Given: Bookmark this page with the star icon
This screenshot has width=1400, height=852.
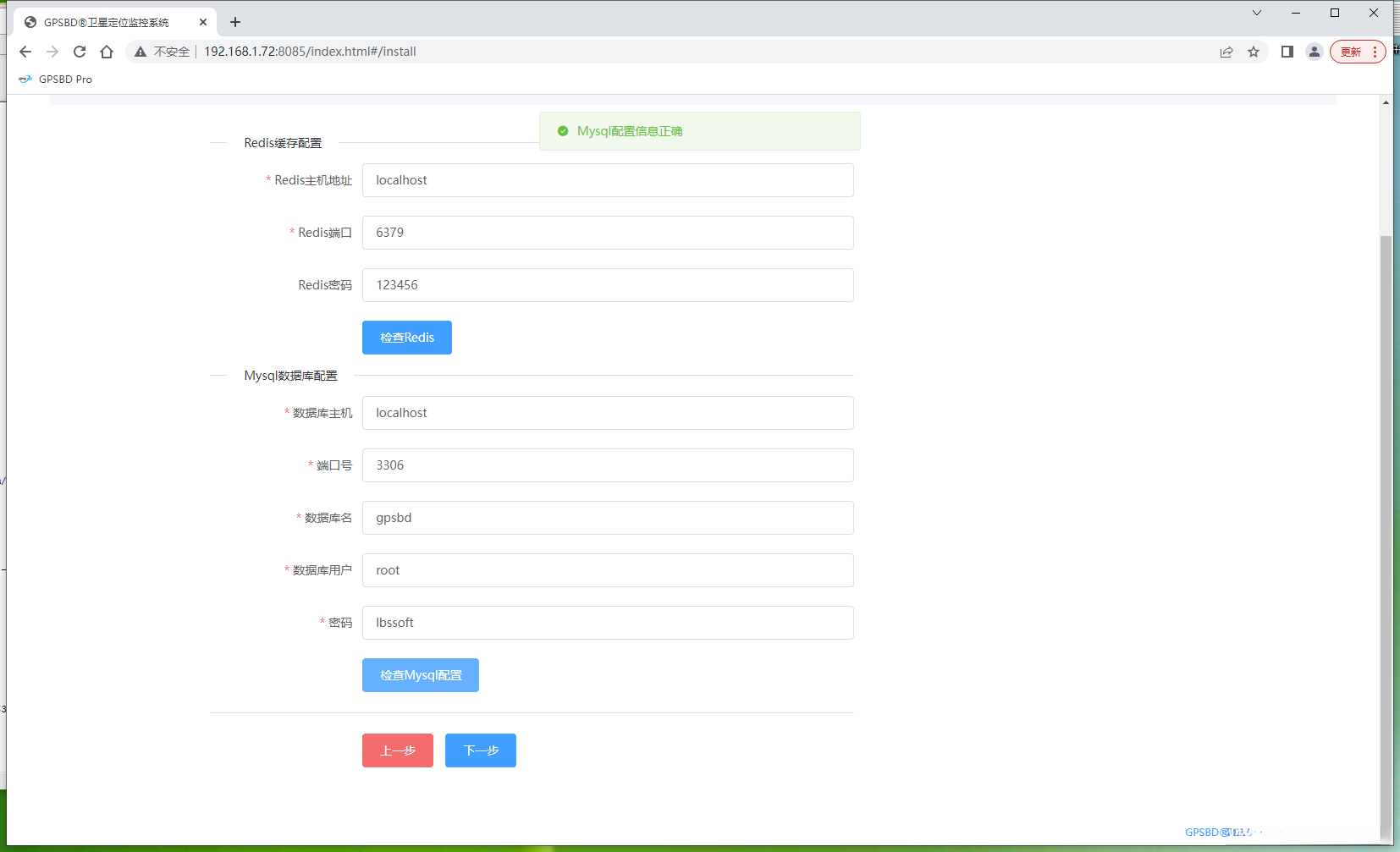Looking at the screenshot, I should (1254, 52).
